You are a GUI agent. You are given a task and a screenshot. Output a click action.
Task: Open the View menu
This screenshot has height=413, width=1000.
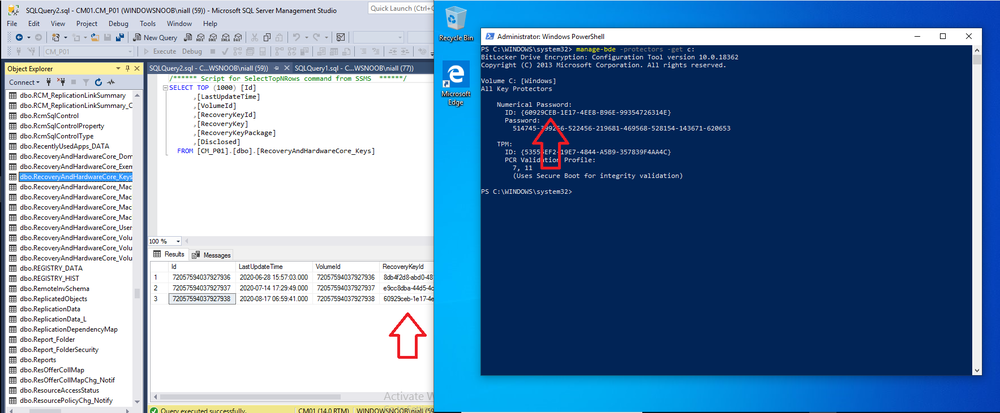(x=58, y=24)
